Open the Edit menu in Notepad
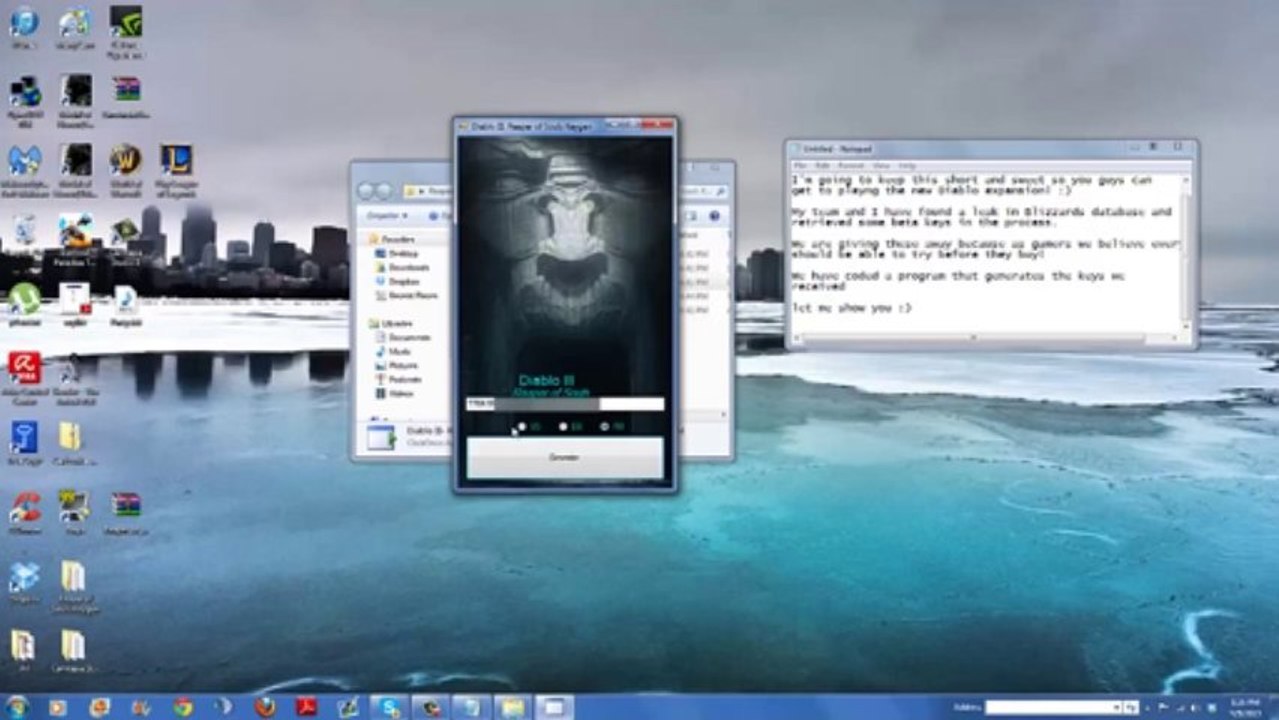This screenshot has height=720, width=1279. click(825, 165)
